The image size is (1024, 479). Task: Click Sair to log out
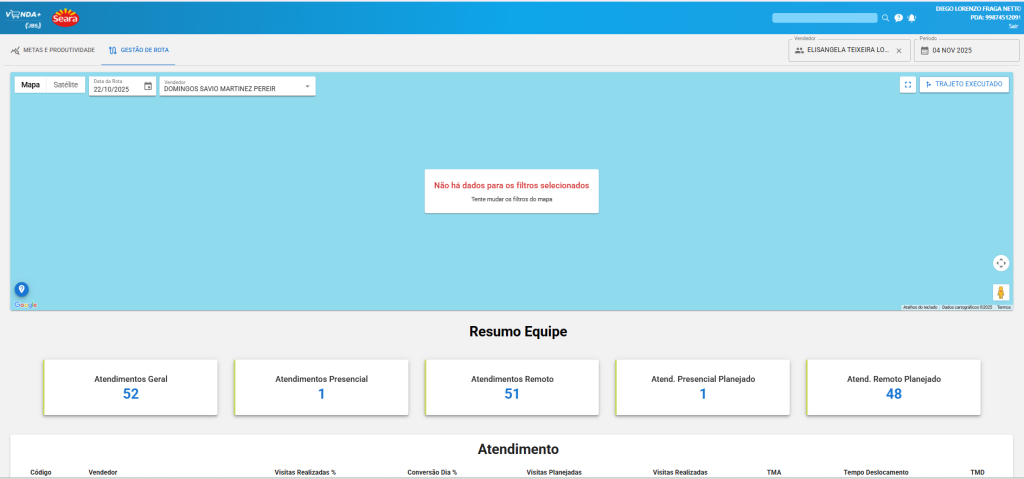[x=1013, y=27]
